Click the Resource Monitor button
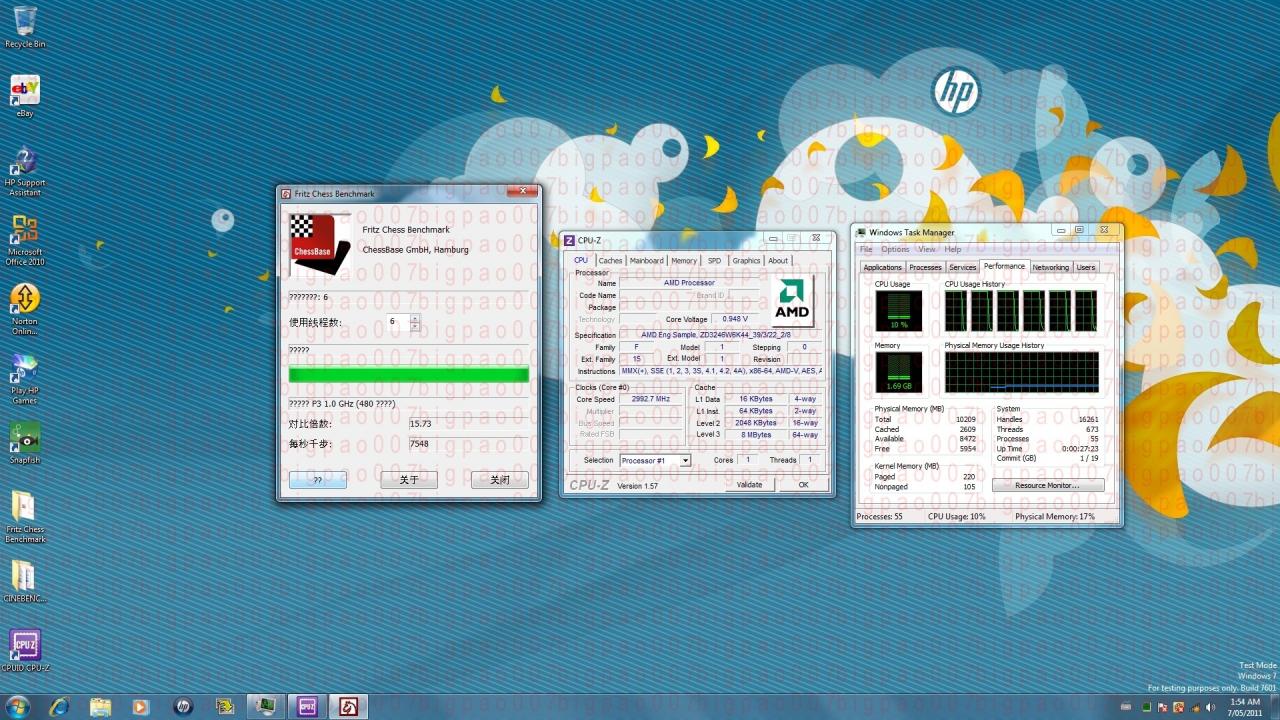Image resolution: width=1280 pixels, height=720 pixels. tap(1048, 485)
